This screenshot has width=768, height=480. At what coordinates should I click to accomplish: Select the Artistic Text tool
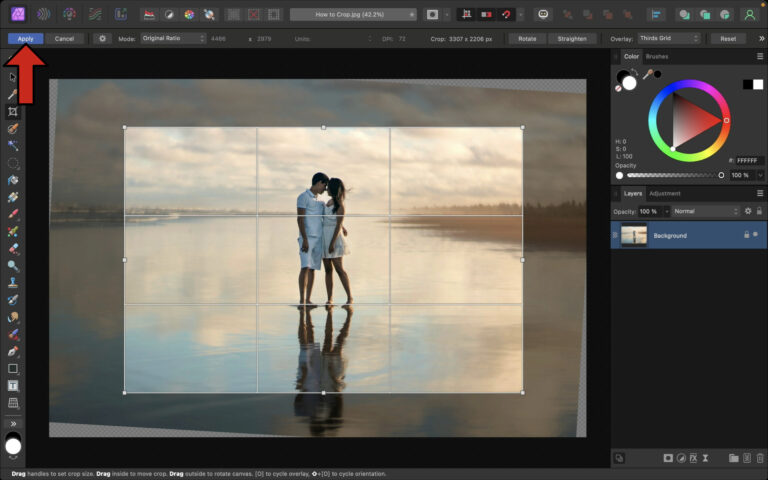tap(13, 386)
